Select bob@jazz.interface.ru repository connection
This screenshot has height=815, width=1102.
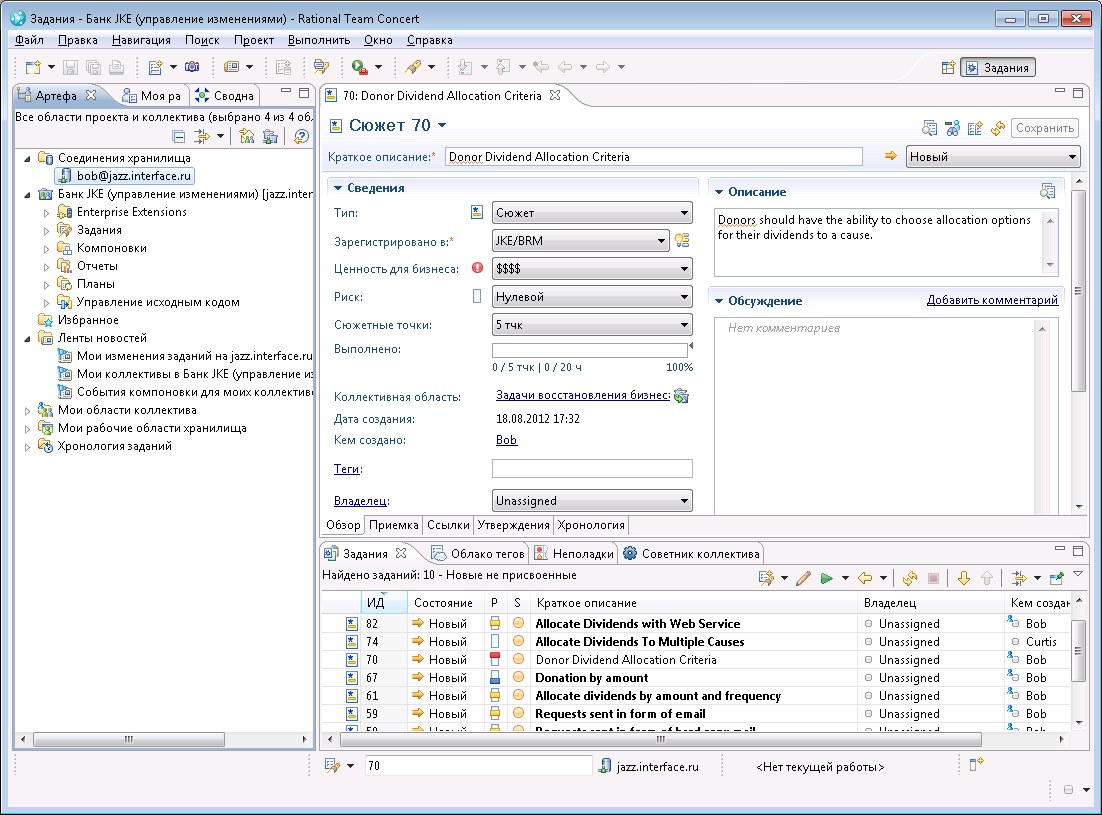124,176
